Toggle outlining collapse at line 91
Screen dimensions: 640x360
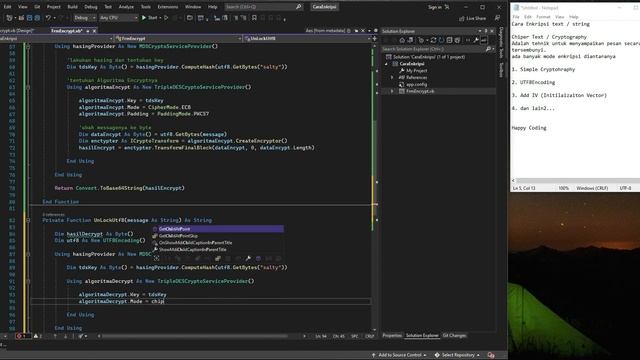pos(28,281)
